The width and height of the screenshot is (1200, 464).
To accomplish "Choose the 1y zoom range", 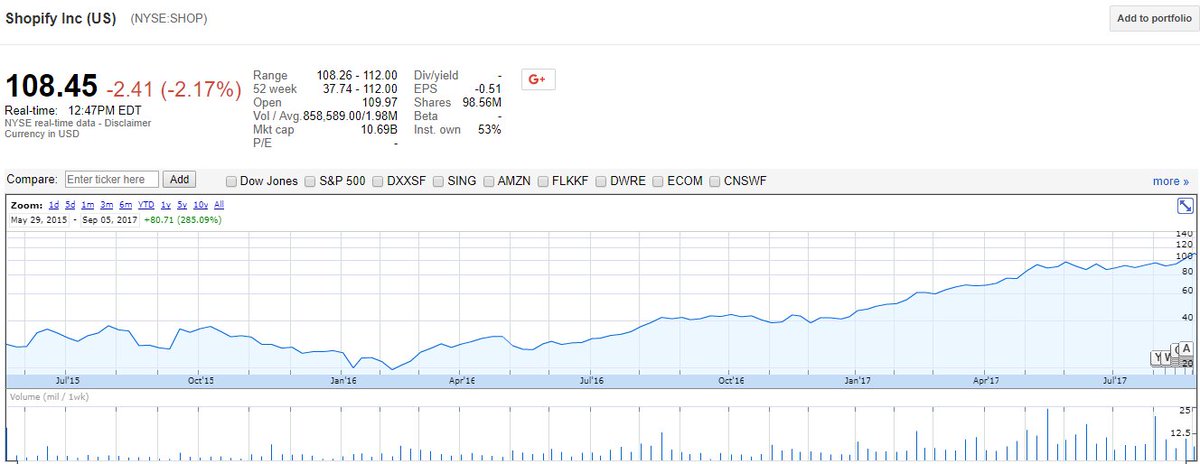I will click(x=166, y=205).
